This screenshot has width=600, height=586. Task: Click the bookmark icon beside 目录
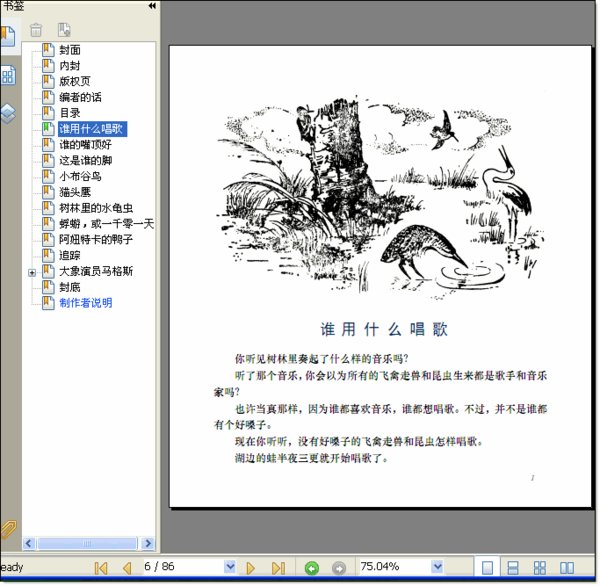point(48,113)
